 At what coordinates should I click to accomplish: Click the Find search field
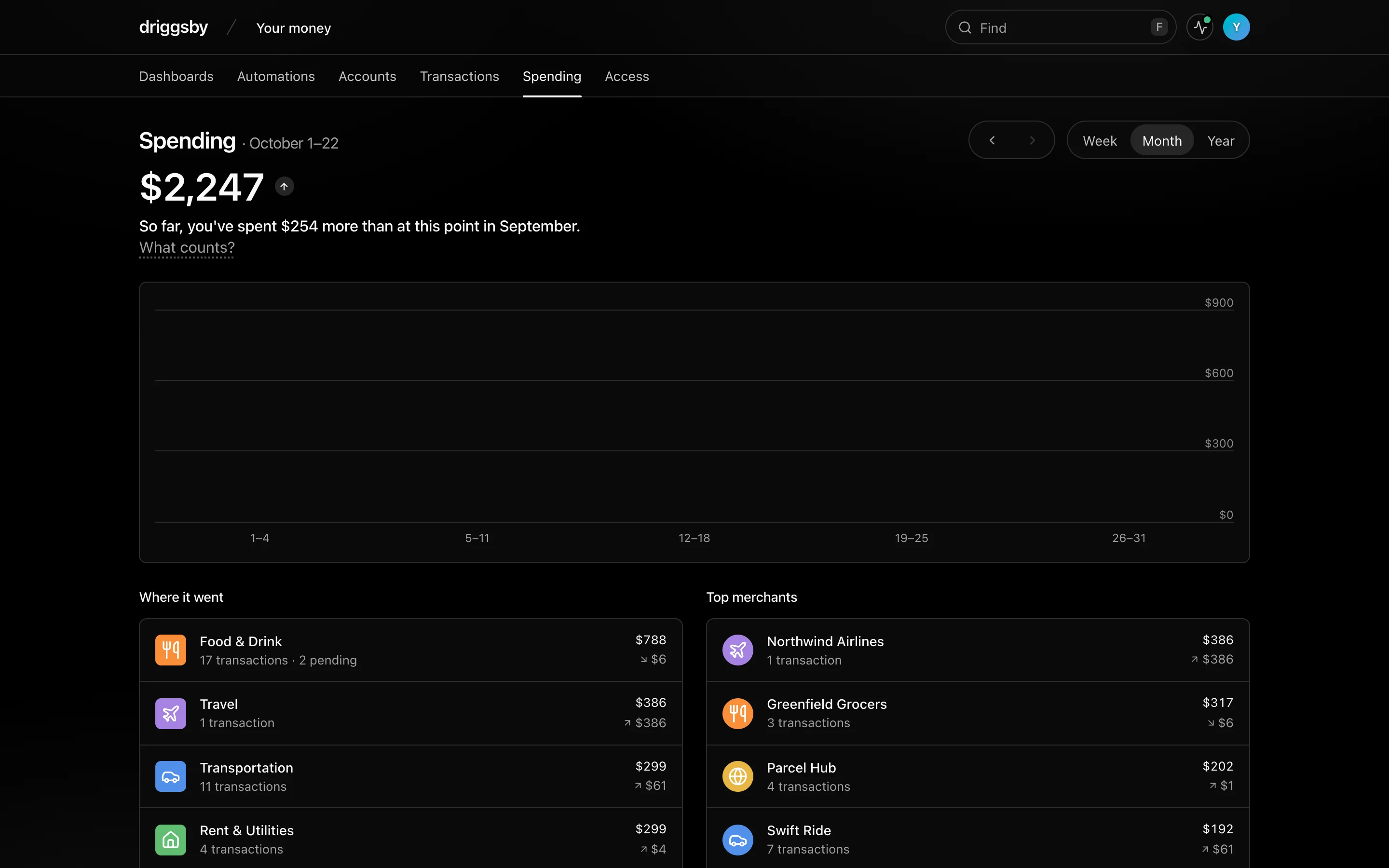coord(1060,27)
